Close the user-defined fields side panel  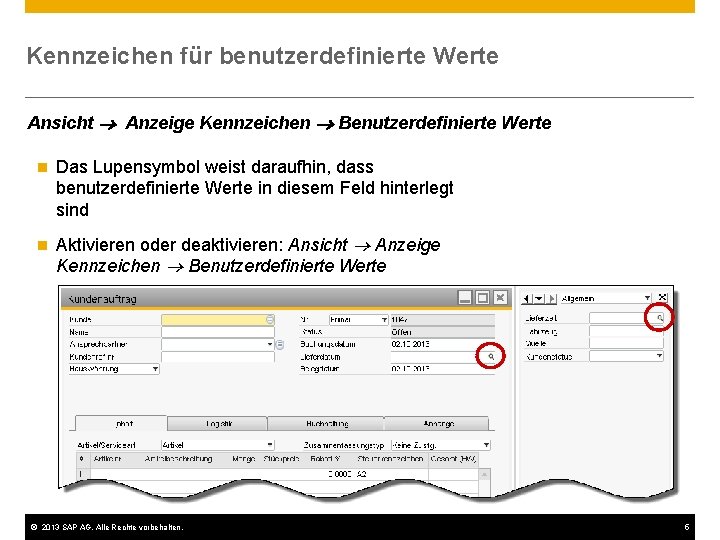(x=662, y=298)
